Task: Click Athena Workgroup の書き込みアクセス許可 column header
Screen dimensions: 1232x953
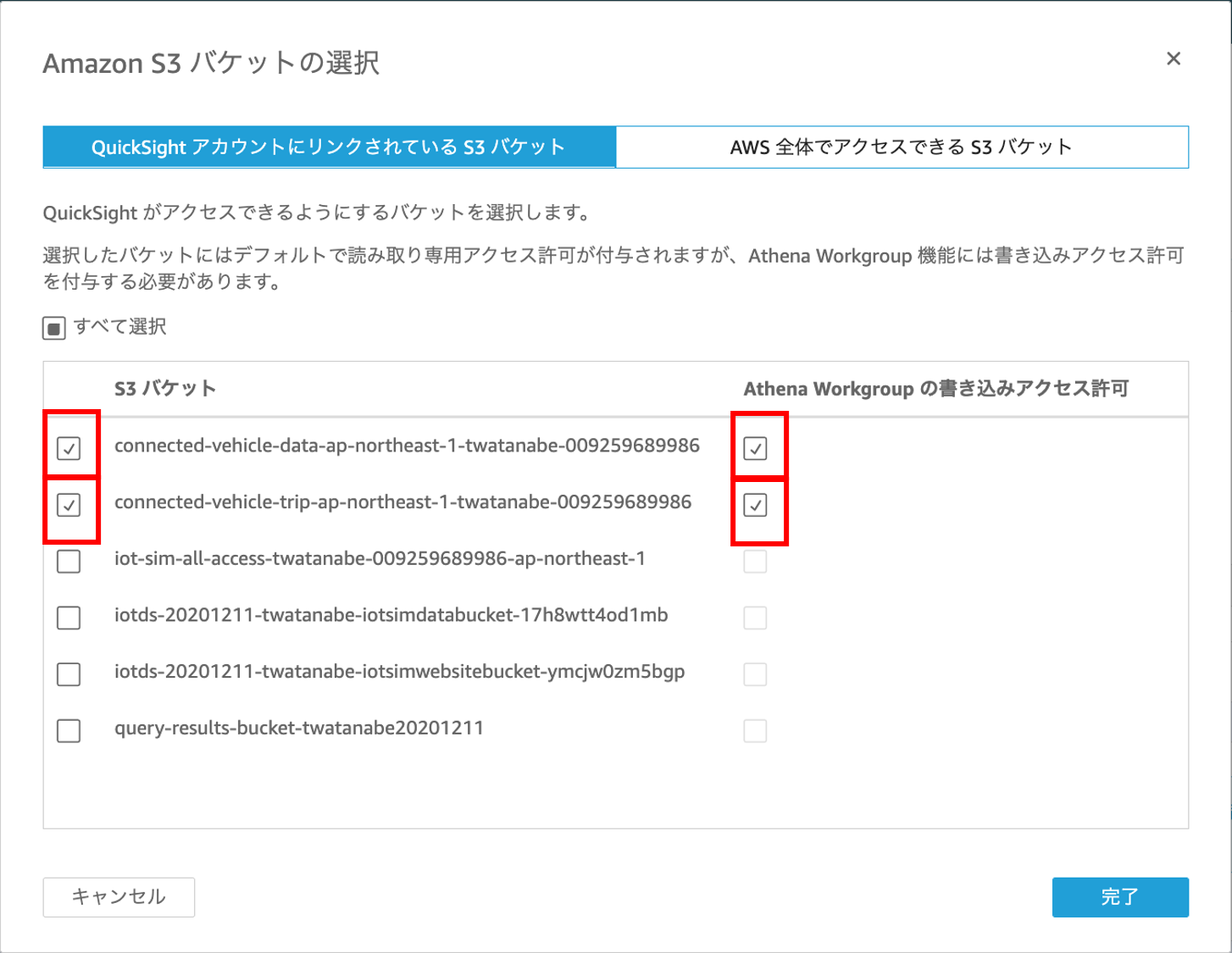Action: click(936, 389)
